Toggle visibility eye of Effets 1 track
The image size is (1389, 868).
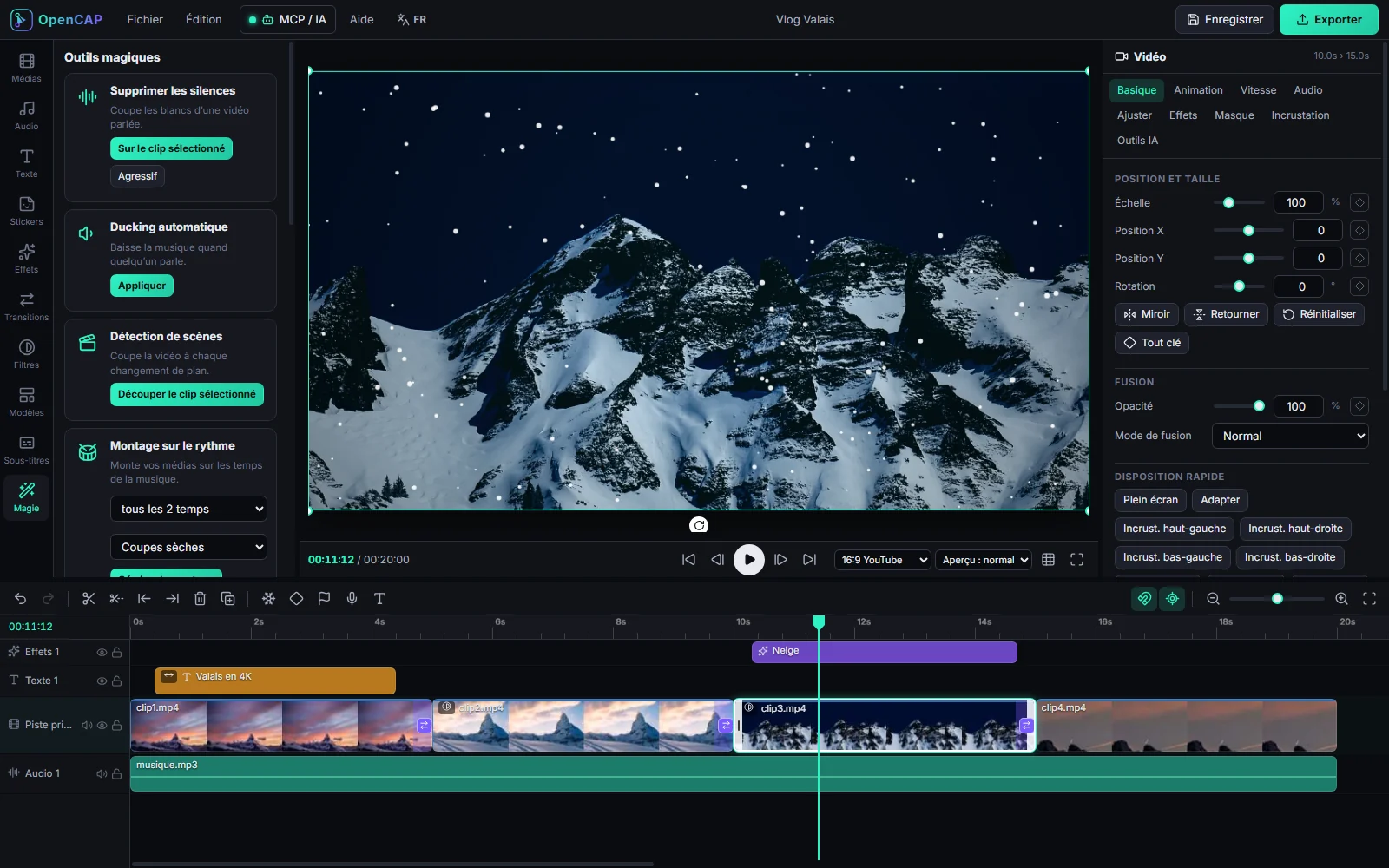(102, 652)
